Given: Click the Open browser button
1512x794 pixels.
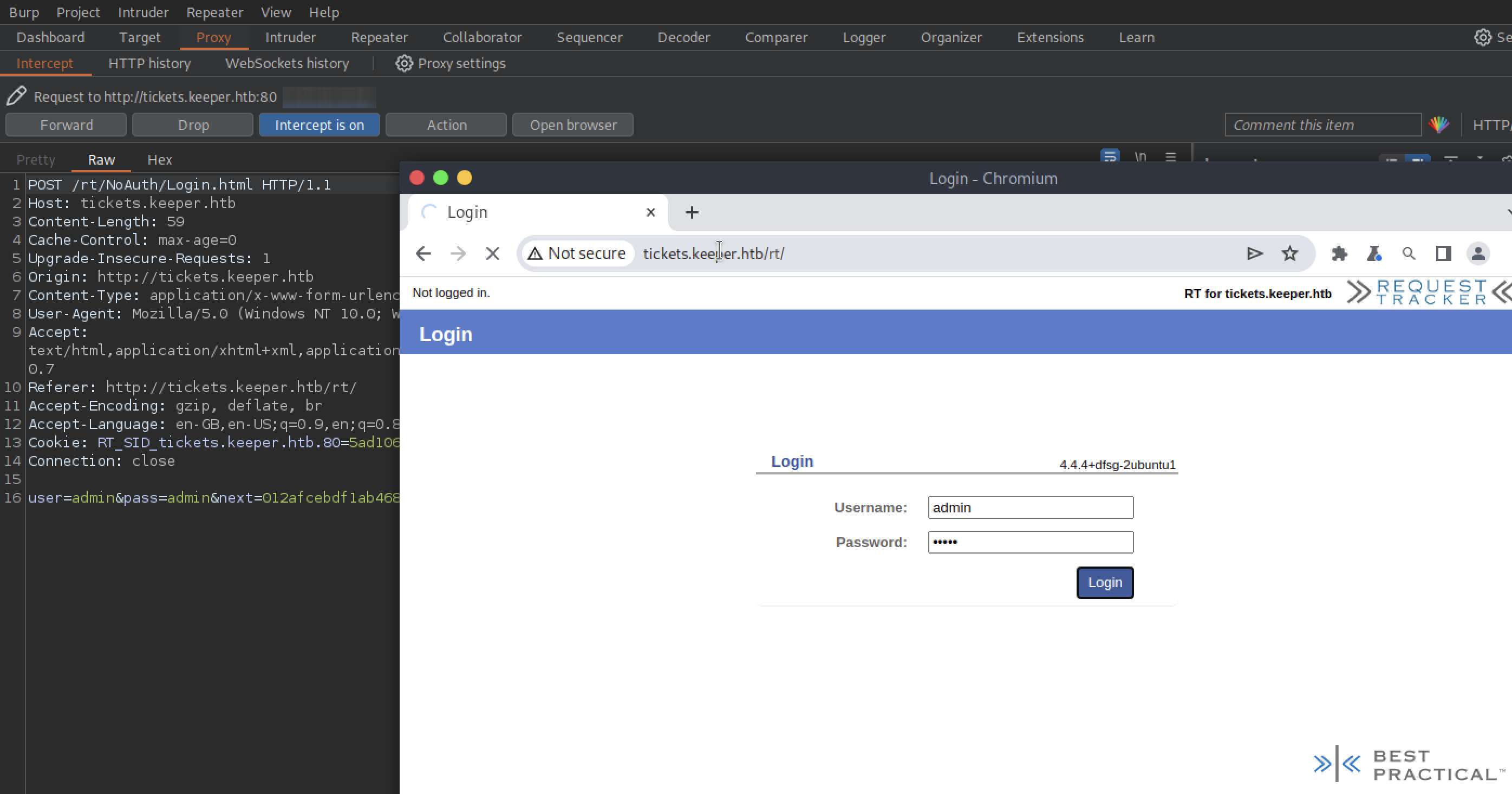Looking at the screenshot, I should click(573, 125).
